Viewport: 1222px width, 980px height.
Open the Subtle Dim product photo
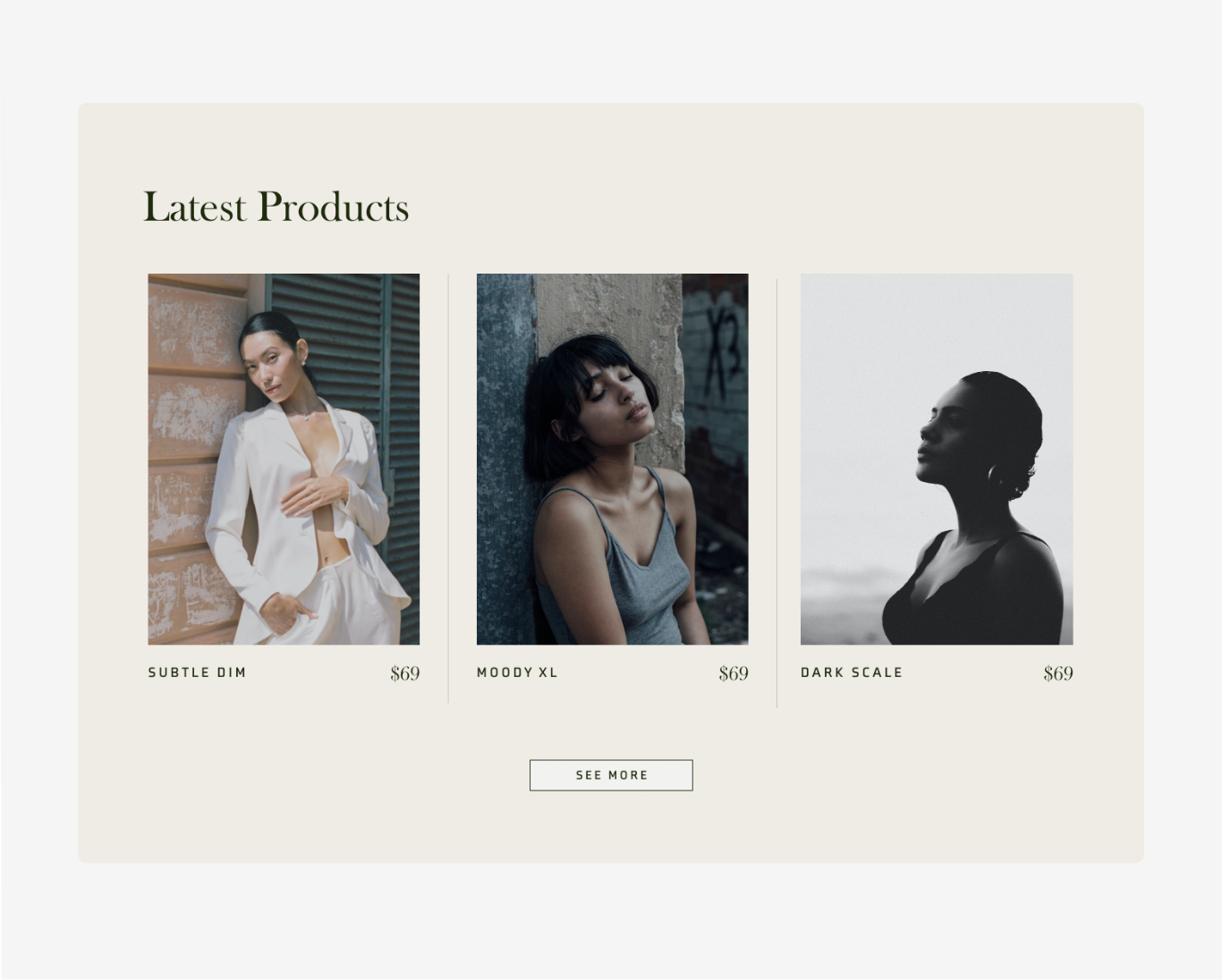[284, 459]
